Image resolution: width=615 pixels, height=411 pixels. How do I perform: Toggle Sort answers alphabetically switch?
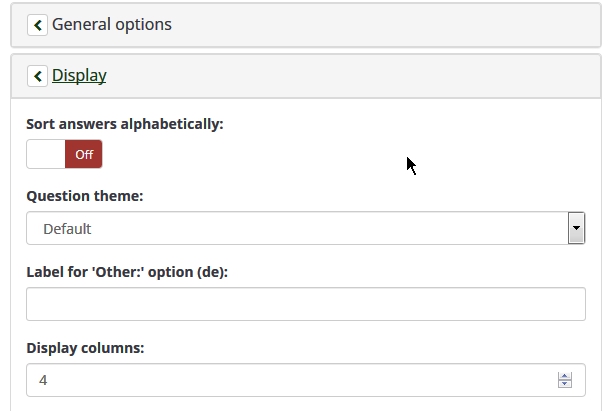point(64,154)
